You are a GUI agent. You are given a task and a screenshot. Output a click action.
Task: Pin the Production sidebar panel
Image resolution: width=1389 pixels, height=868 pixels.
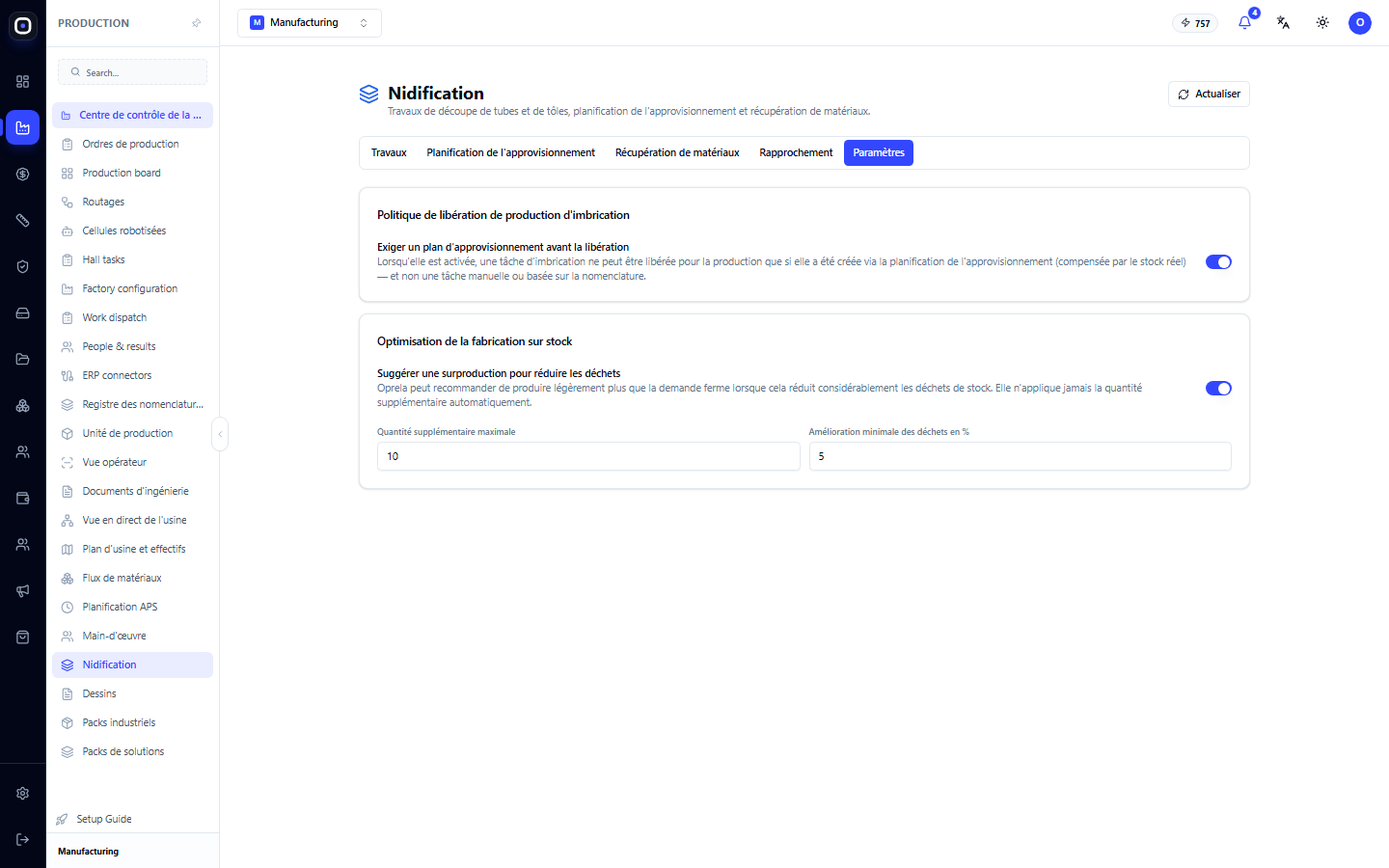(x=197, y=23)
